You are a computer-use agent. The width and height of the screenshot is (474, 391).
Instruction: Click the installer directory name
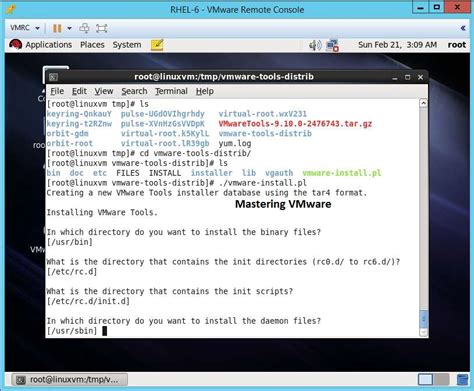[211, 173]
